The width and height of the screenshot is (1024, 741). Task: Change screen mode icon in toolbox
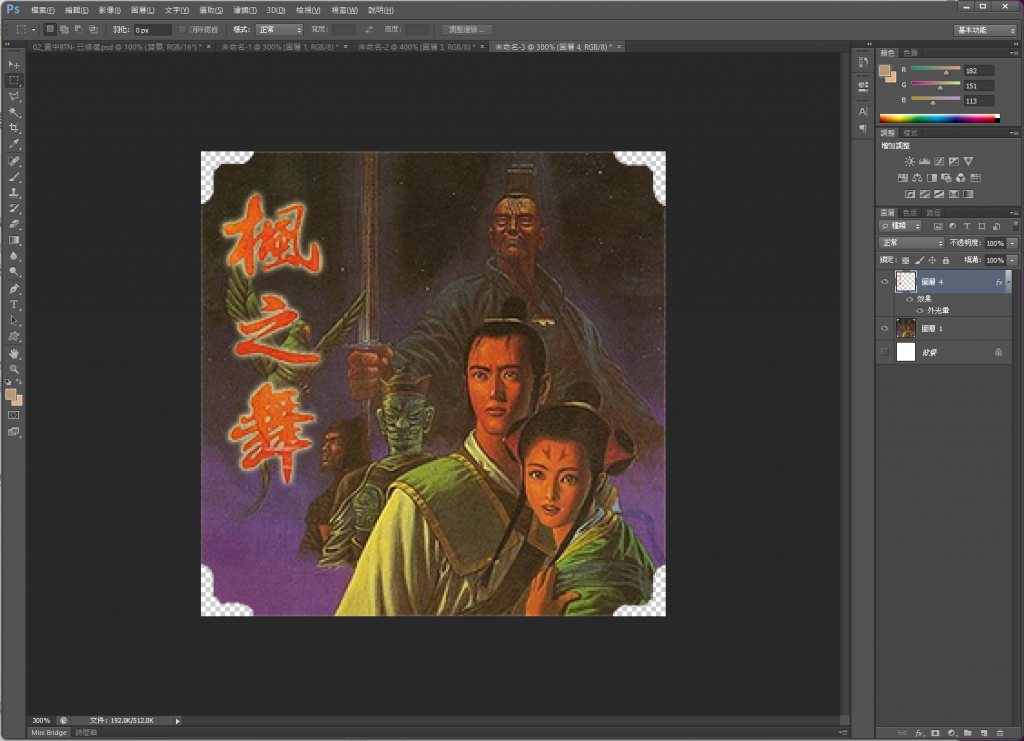pyautogui.click(x=14, y=432)
